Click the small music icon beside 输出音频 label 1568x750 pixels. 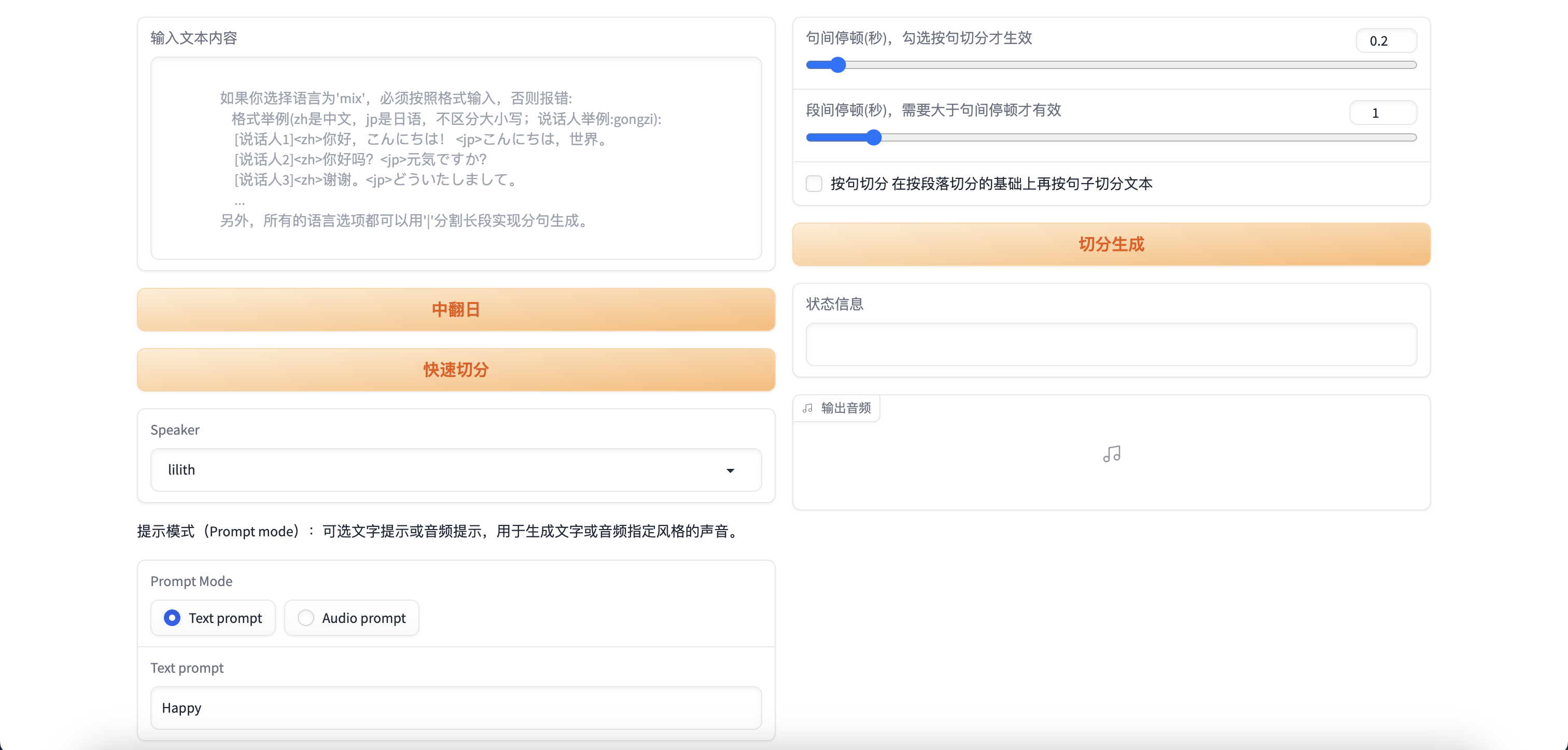click(x=808, y=409)
